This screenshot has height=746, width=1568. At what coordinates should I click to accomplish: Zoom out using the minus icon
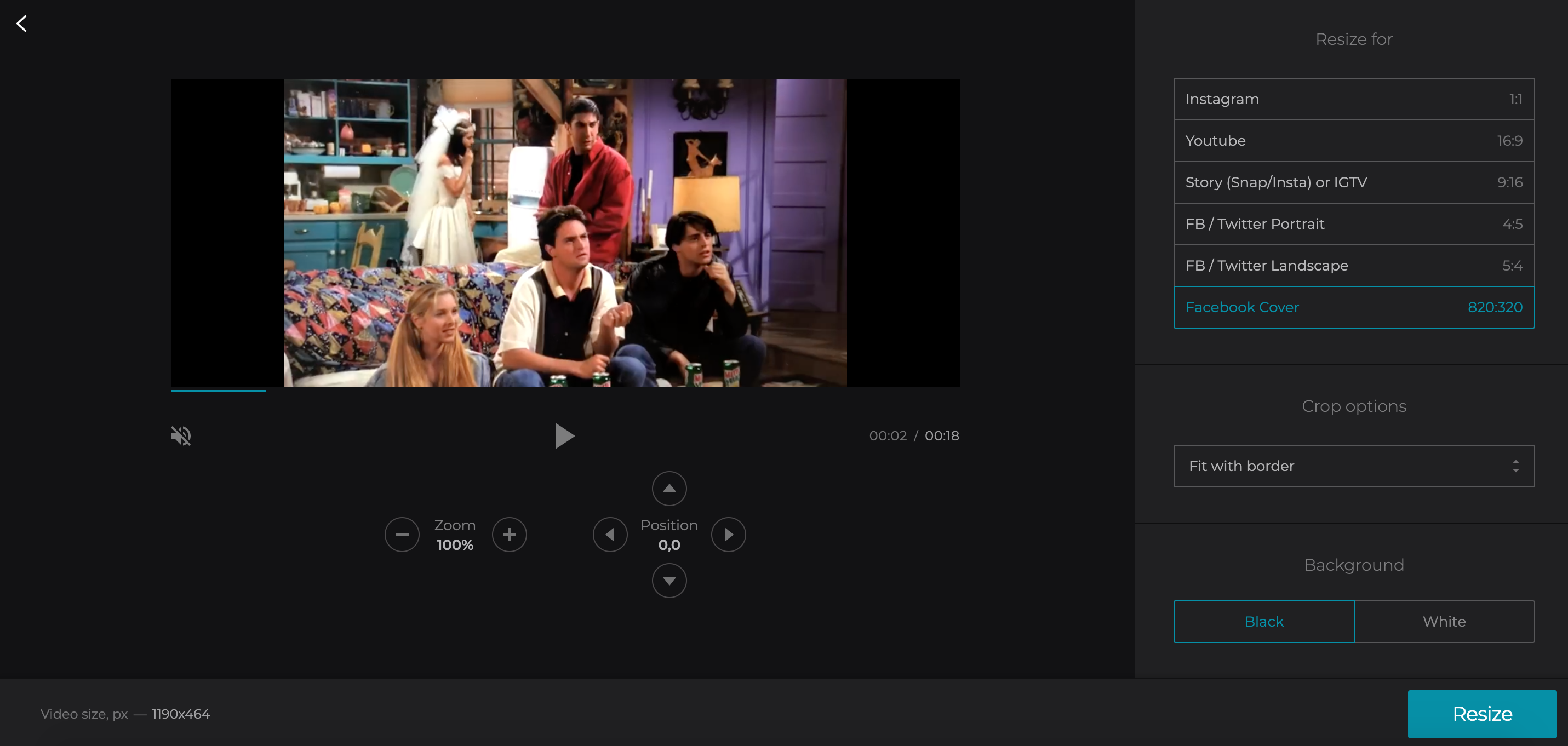tap(402, 534)
